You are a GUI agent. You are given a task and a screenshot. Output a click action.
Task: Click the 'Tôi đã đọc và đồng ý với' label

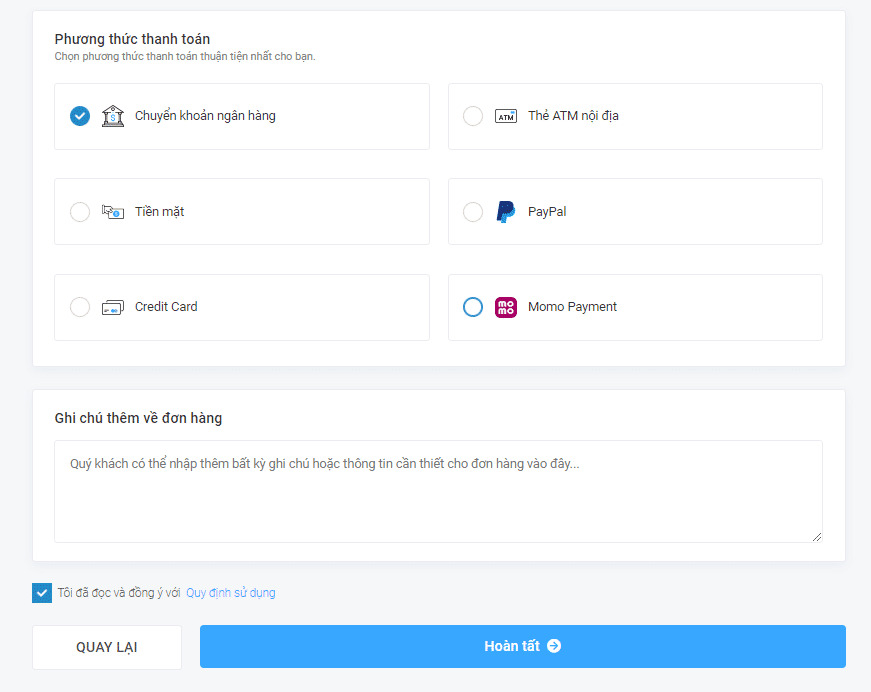[119, 593]
